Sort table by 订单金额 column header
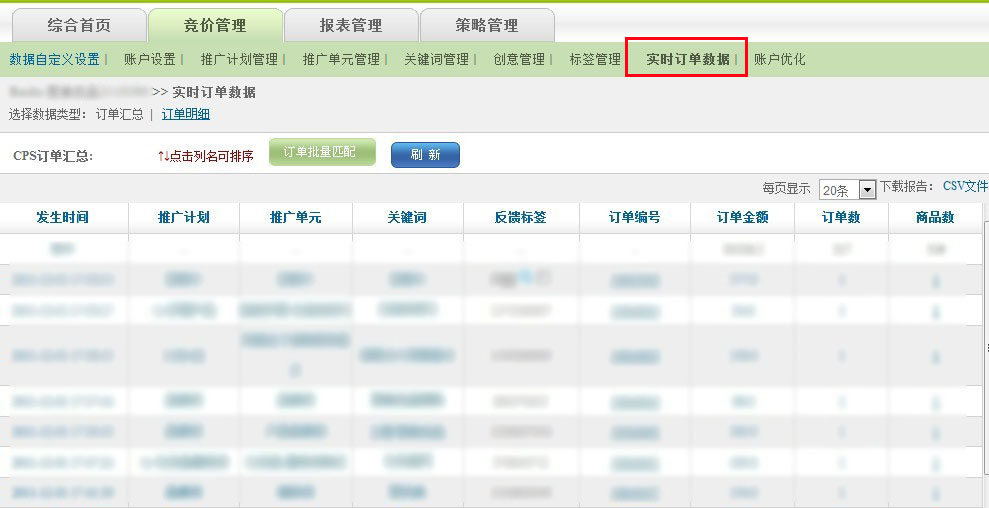Viewport: 989px width, 508px height. (742, 217)
